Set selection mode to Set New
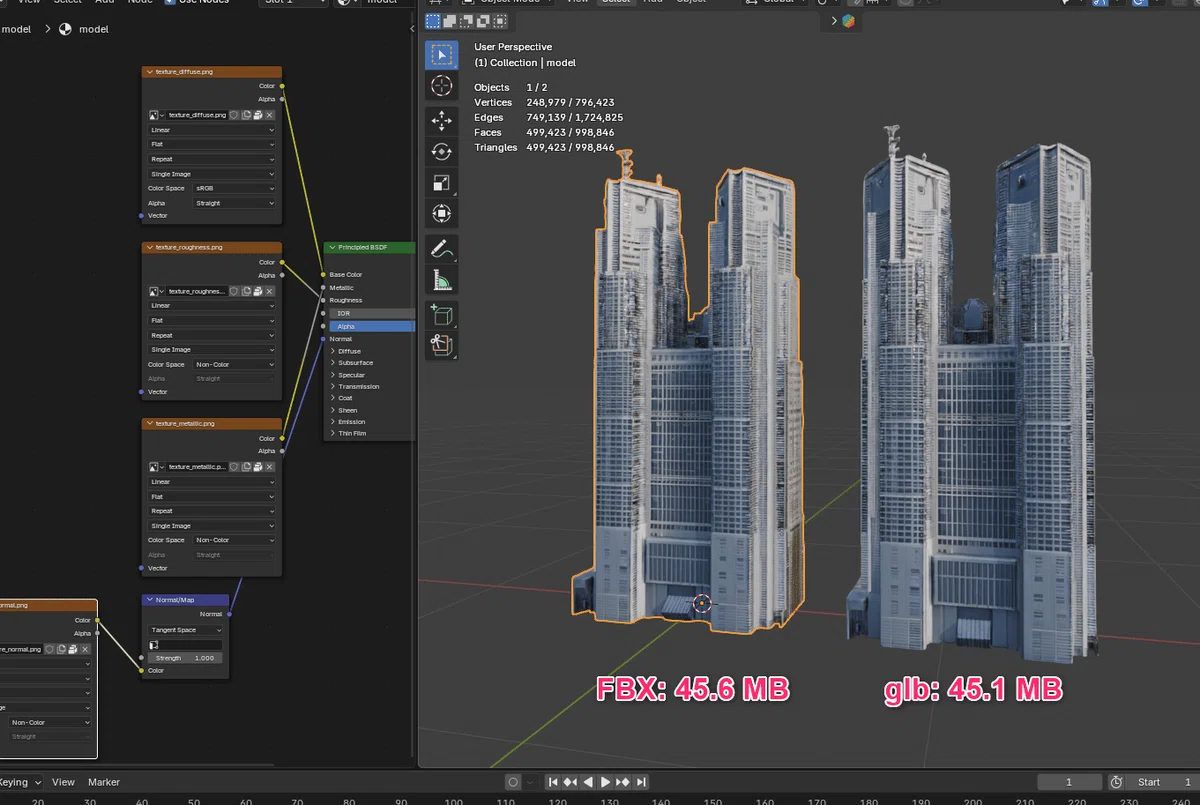Image resolution: width=1200 pixels, height=805 pixels. (432, 20)
